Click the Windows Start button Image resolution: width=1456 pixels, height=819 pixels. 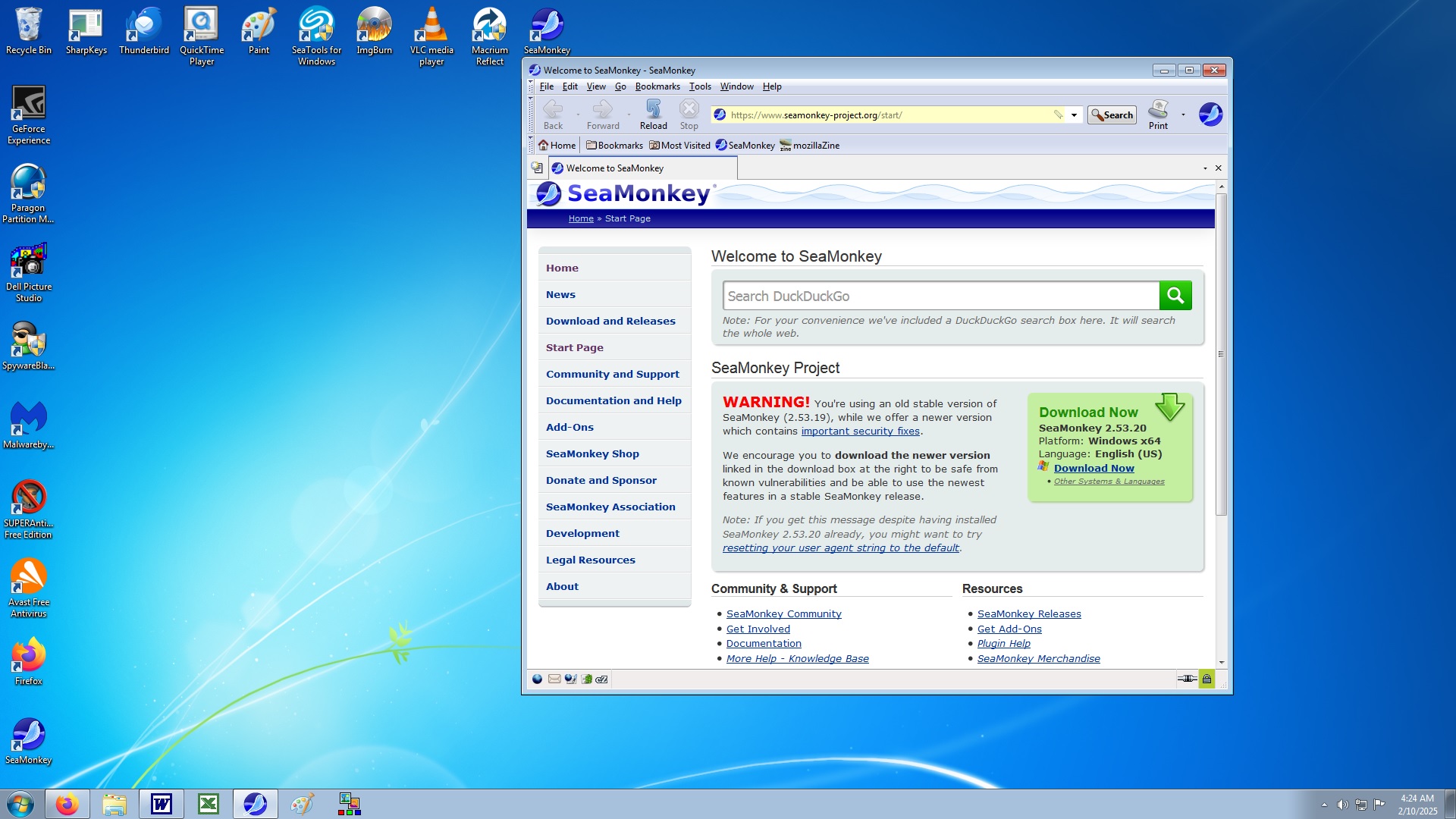pos(20,804)
